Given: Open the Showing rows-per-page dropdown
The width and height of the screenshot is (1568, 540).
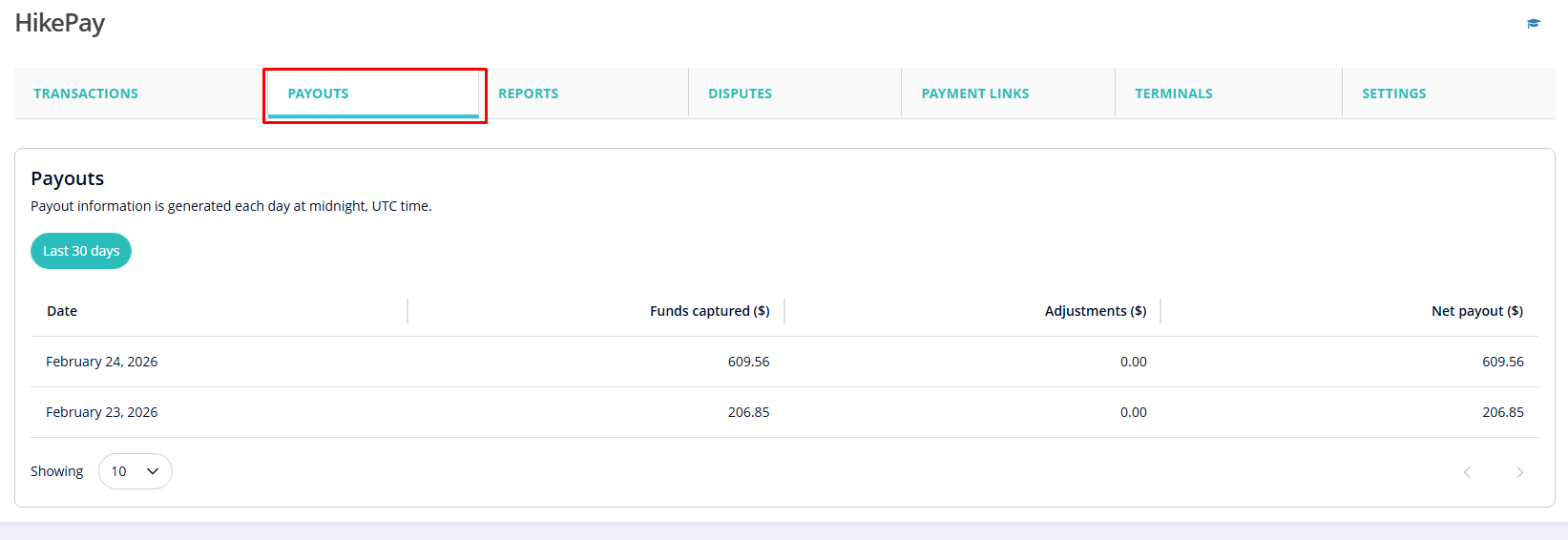Looking at the screenshot, I should coord(136,471).
